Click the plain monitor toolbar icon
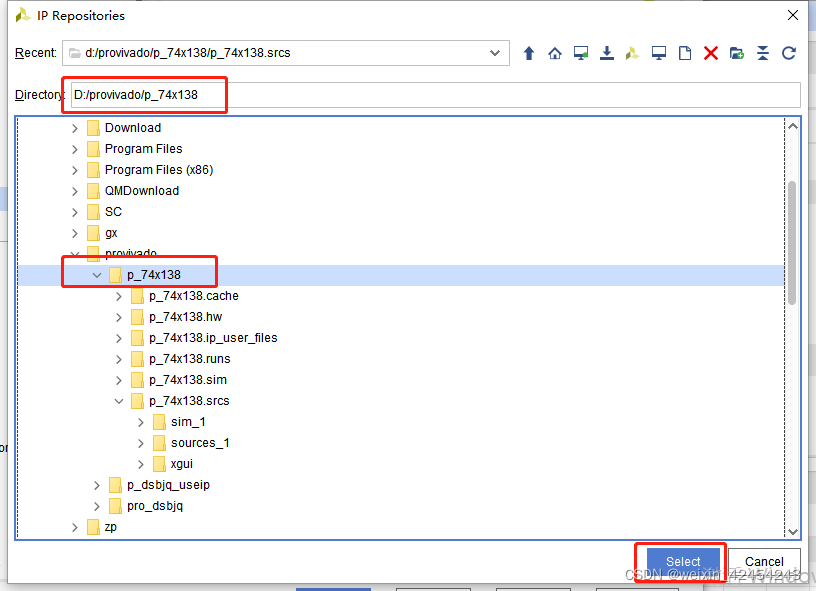This screenshot has height=591, width=816. tap(659, 53)
